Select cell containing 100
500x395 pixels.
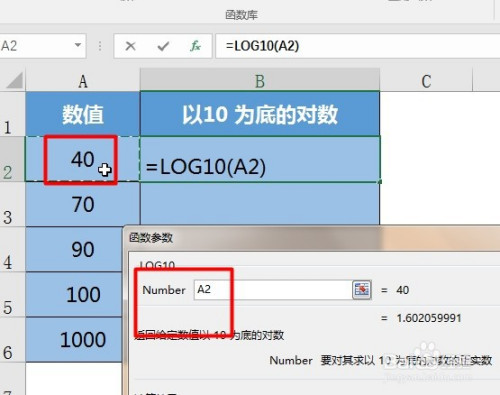click(74, 295)
